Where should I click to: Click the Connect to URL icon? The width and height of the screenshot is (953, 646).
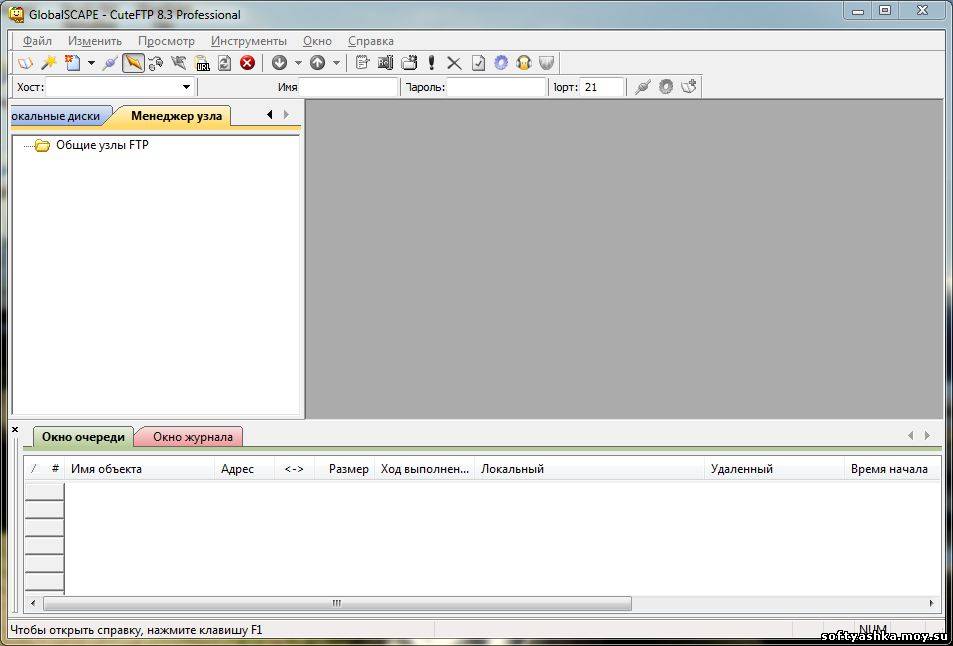202,63
